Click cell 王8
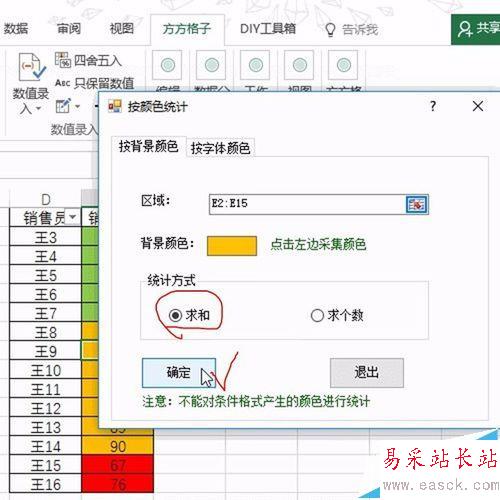500x500 pixels. point(45,332)
